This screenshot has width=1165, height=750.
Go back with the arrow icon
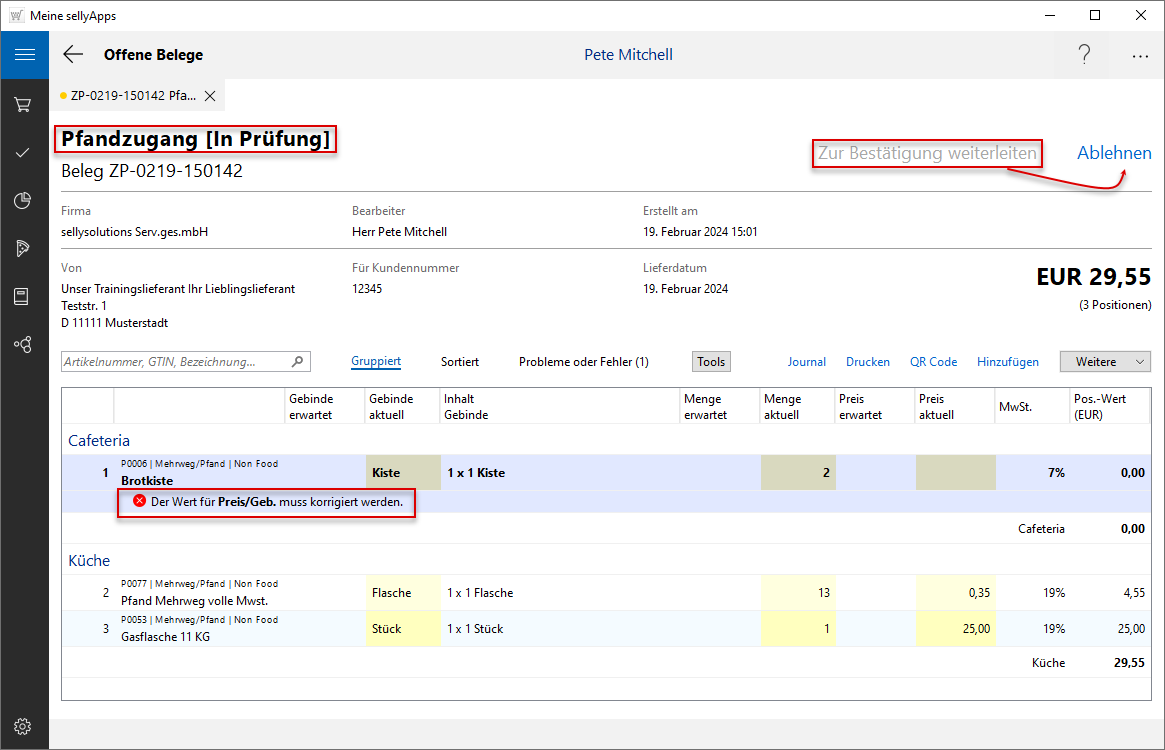73,55
